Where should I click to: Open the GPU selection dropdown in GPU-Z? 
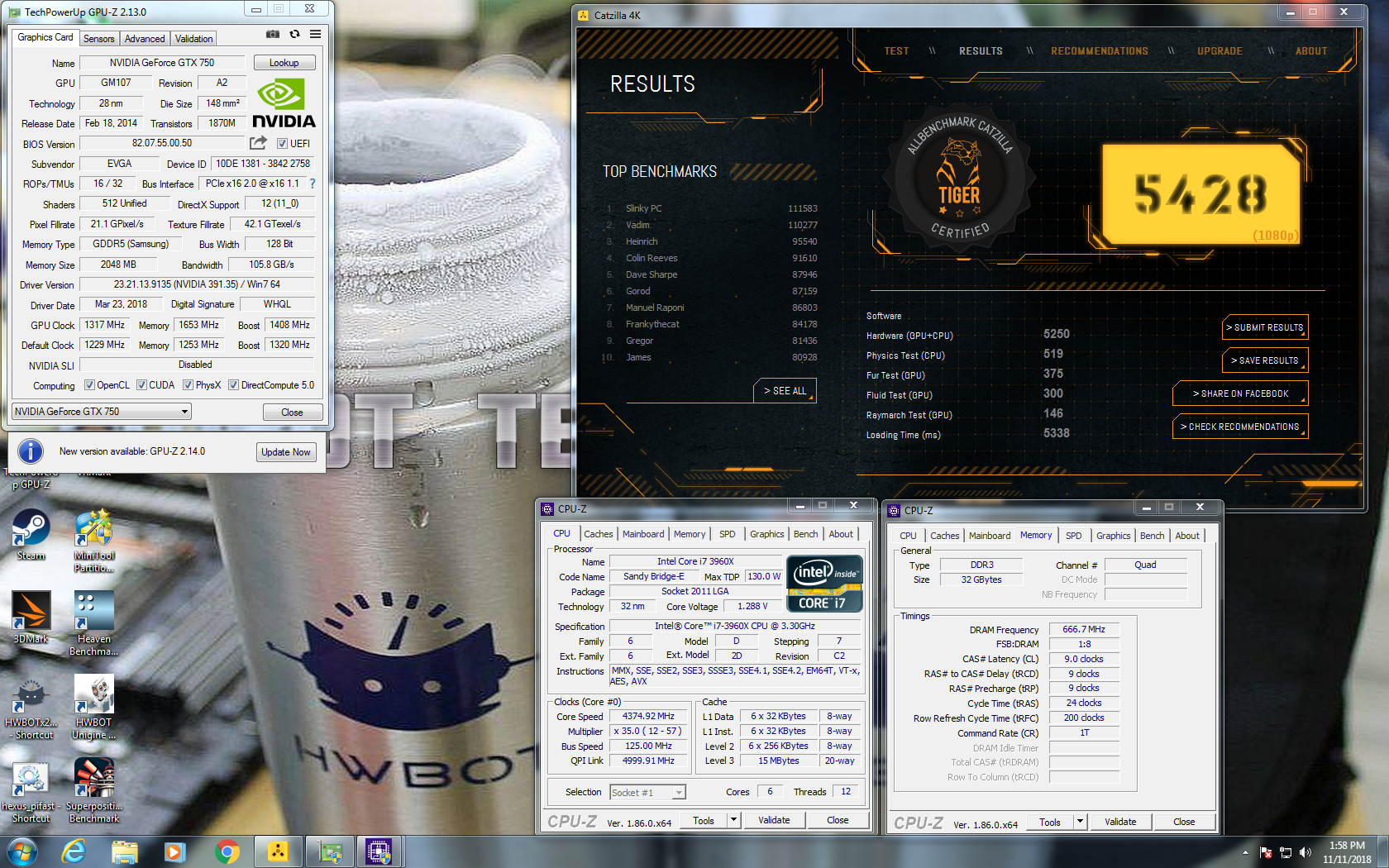tap(102, 411)
